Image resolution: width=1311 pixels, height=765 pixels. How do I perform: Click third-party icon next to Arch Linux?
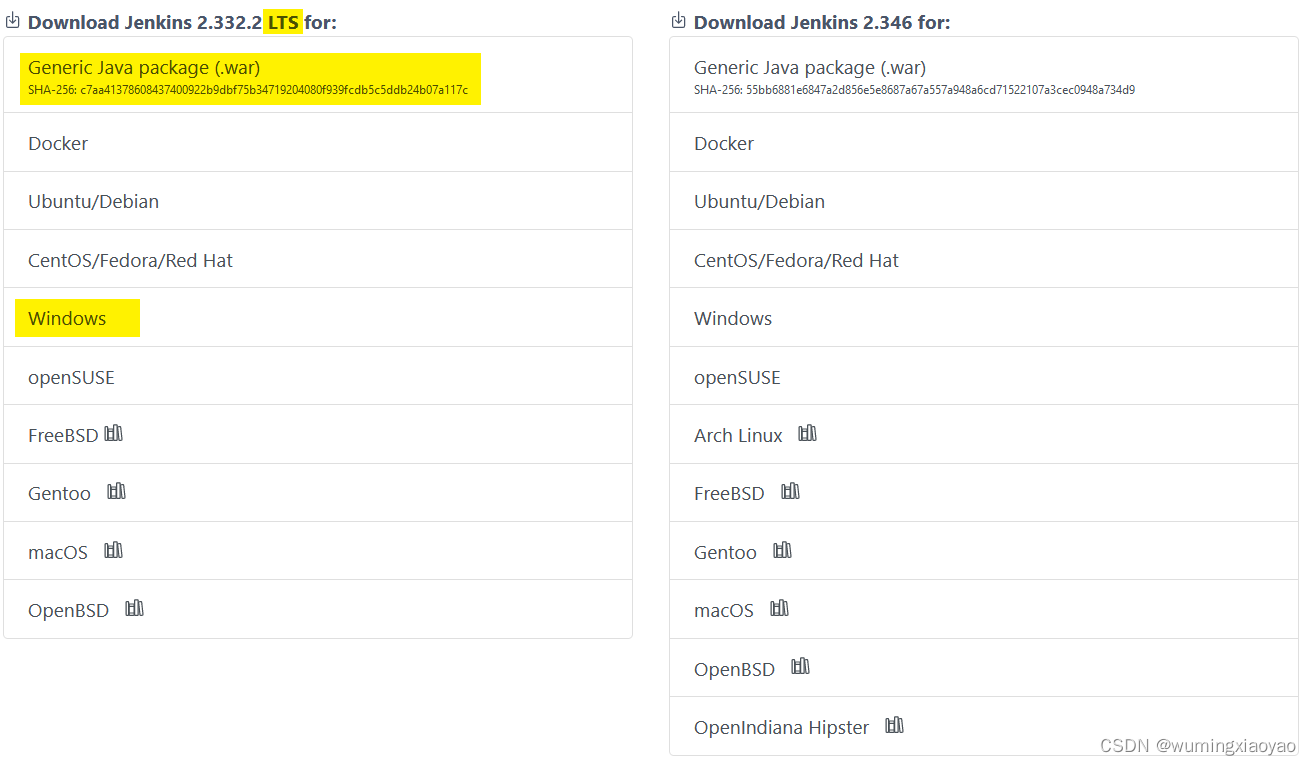click(807, 433)
